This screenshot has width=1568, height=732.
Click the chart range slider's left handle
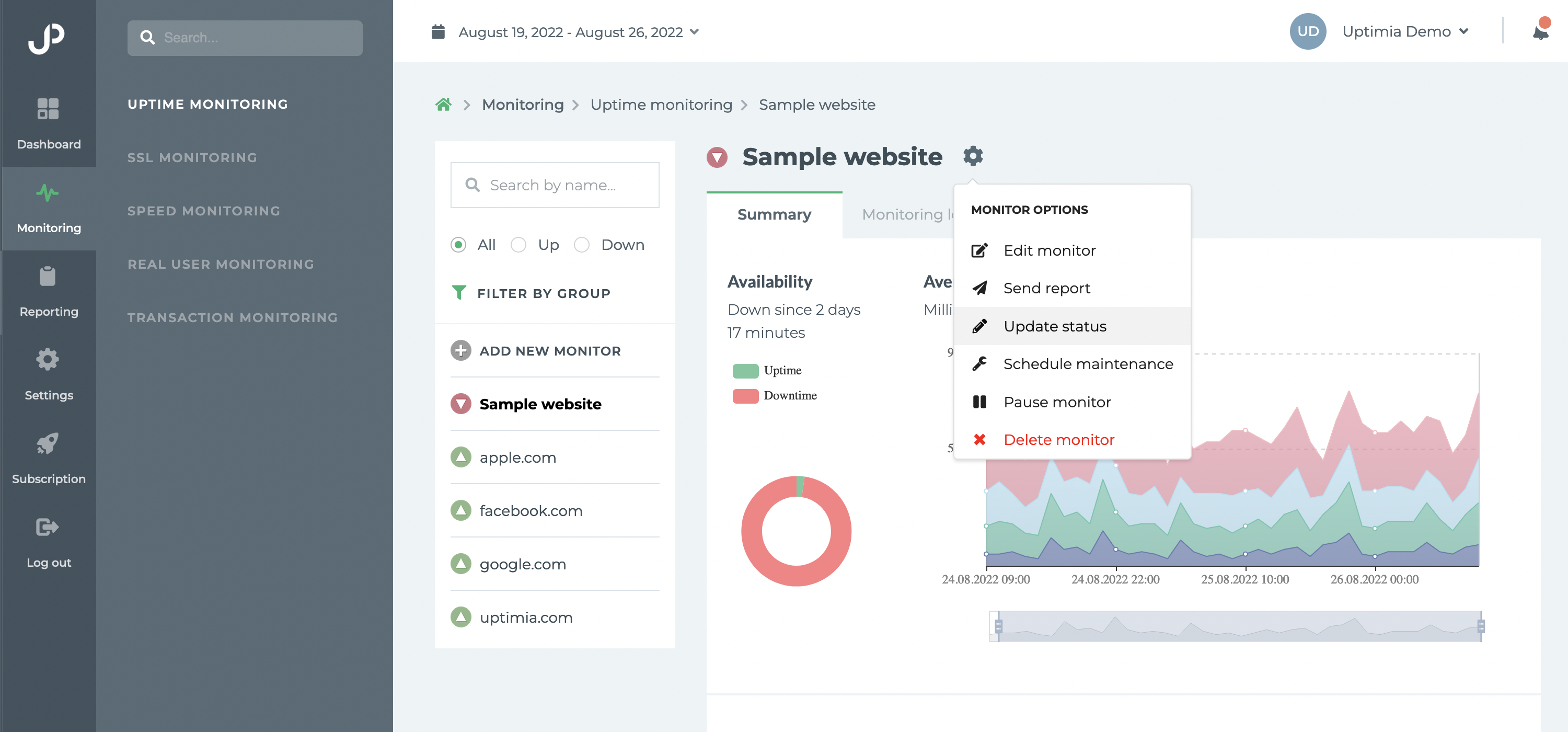point(998,626)
